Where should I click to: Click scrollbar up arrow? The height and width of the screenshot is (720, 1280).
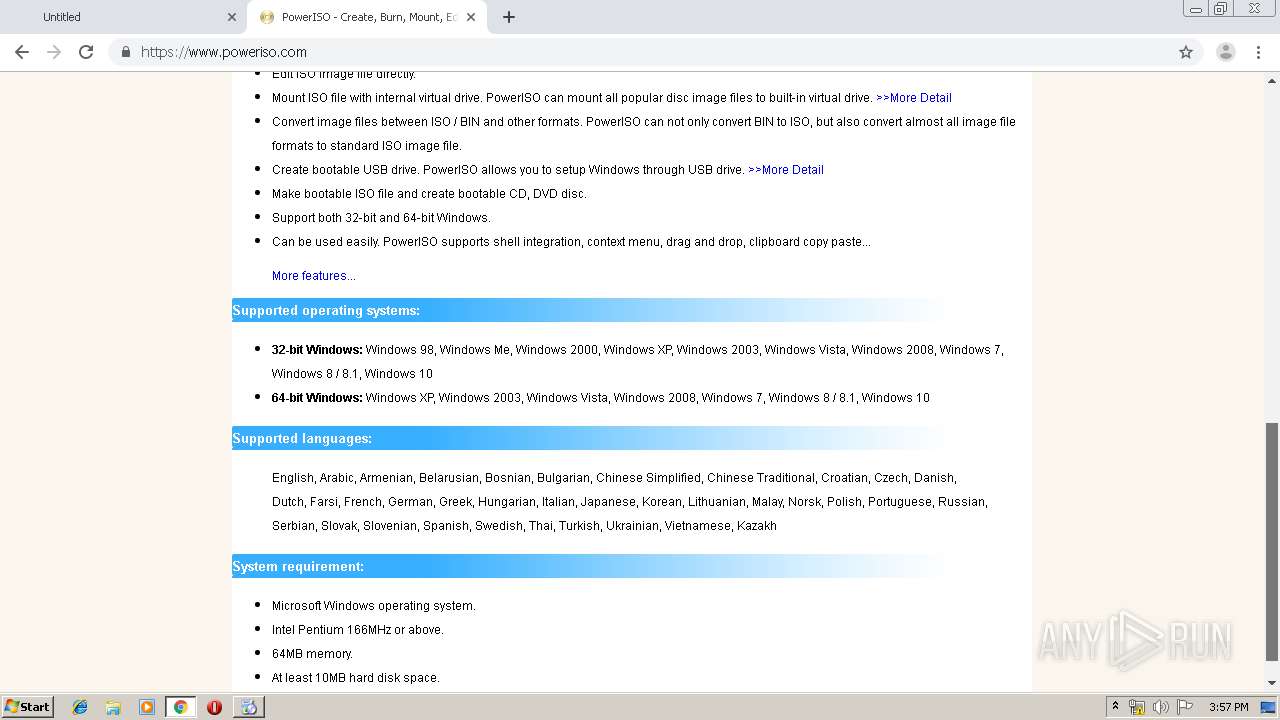(x=1272, y=80)
